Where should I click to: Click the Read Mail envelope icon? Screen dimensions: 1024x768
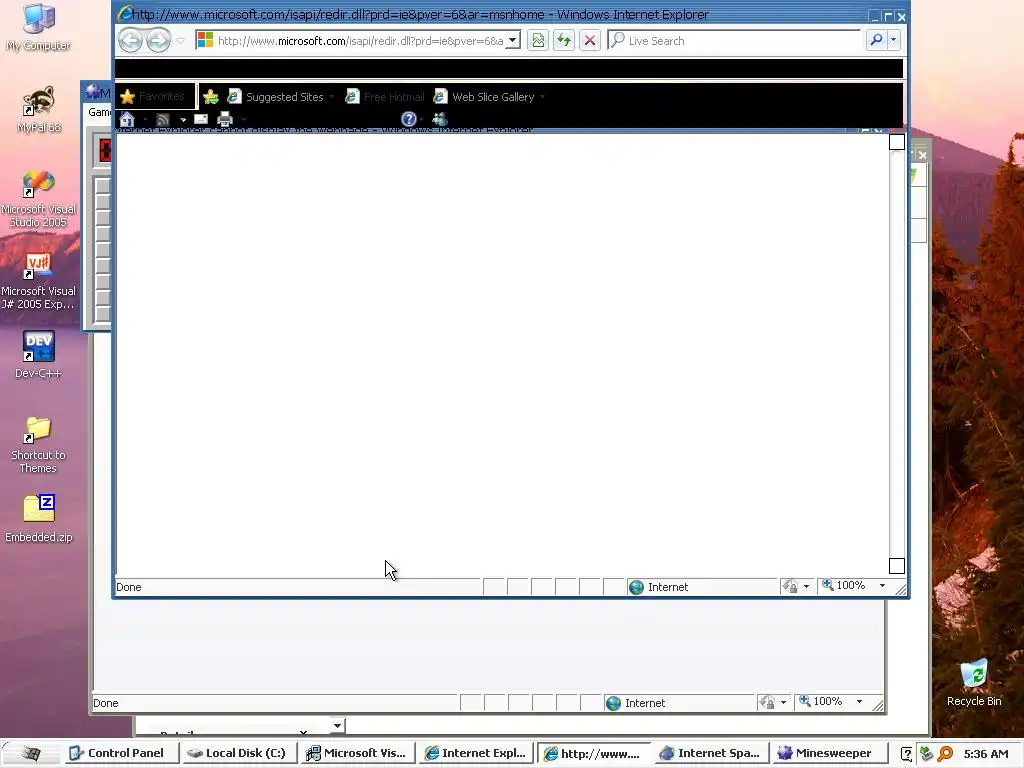pyautogui.click(x=201, y=119)
